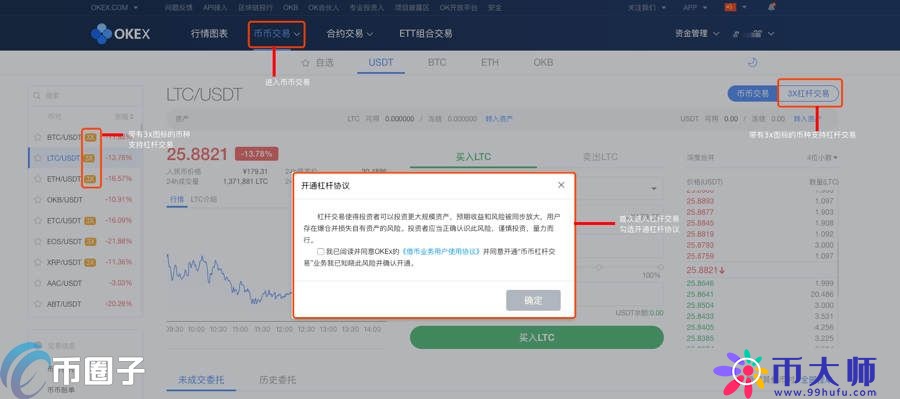This screenshot has height=399, width=900.
Task: Star the XRP/USDT pair
Action: (x=39, y=262)
